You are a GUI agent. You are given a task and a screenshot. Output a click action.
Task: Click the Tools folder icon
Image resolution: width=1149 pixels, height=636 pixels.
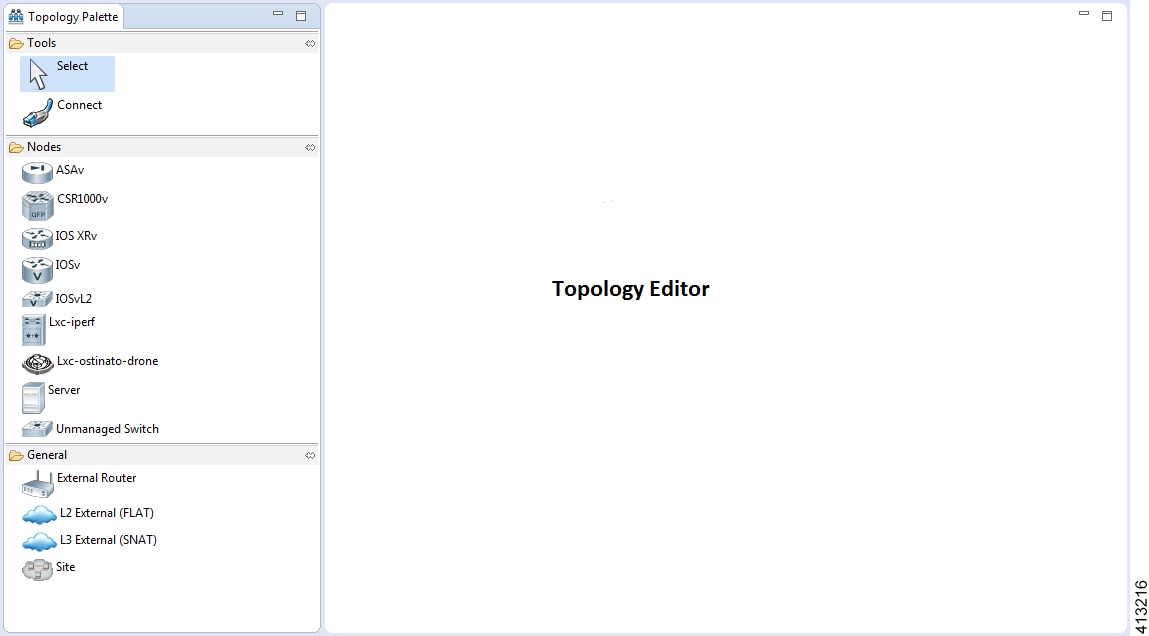pos(16,43)
